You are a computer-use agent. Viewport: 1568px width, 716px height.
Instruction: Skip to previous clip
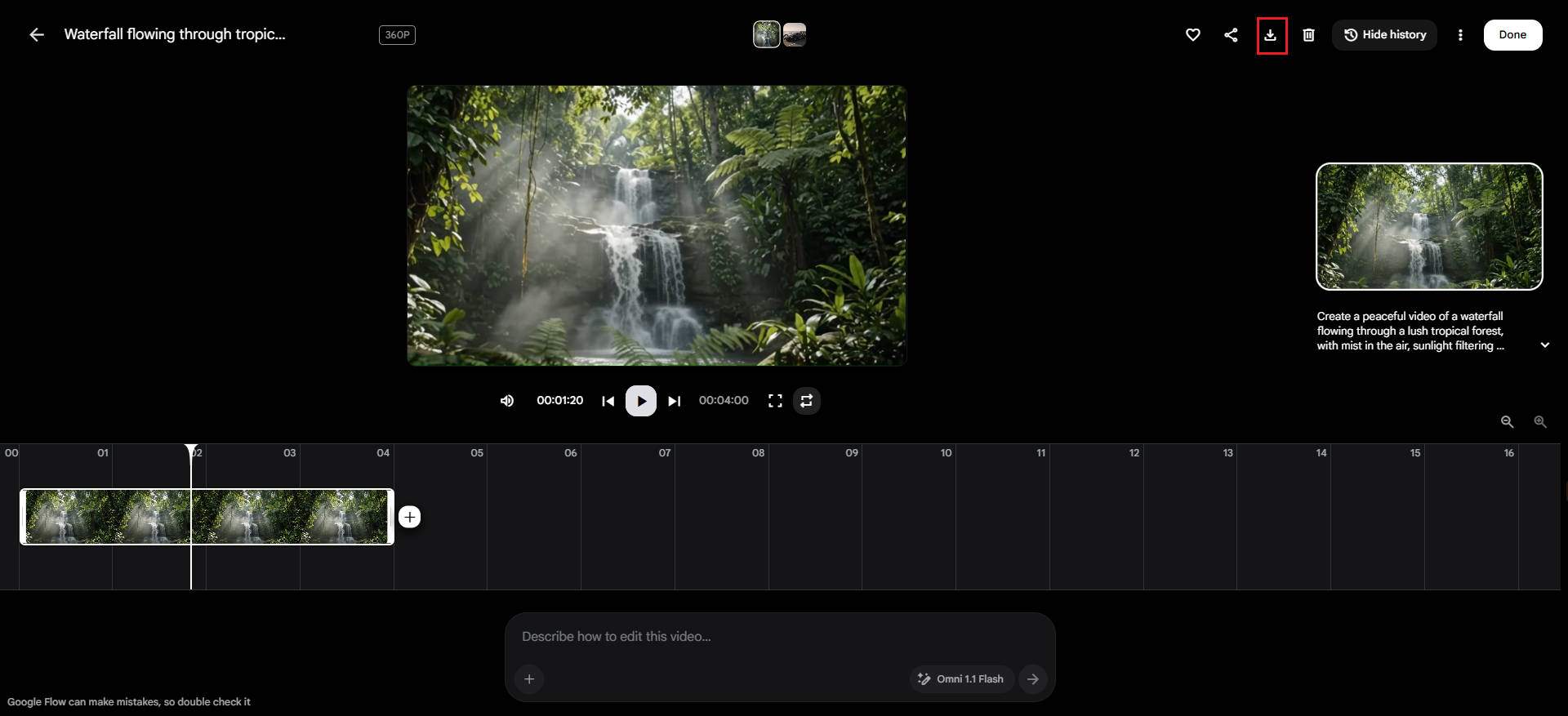point(608,401)
